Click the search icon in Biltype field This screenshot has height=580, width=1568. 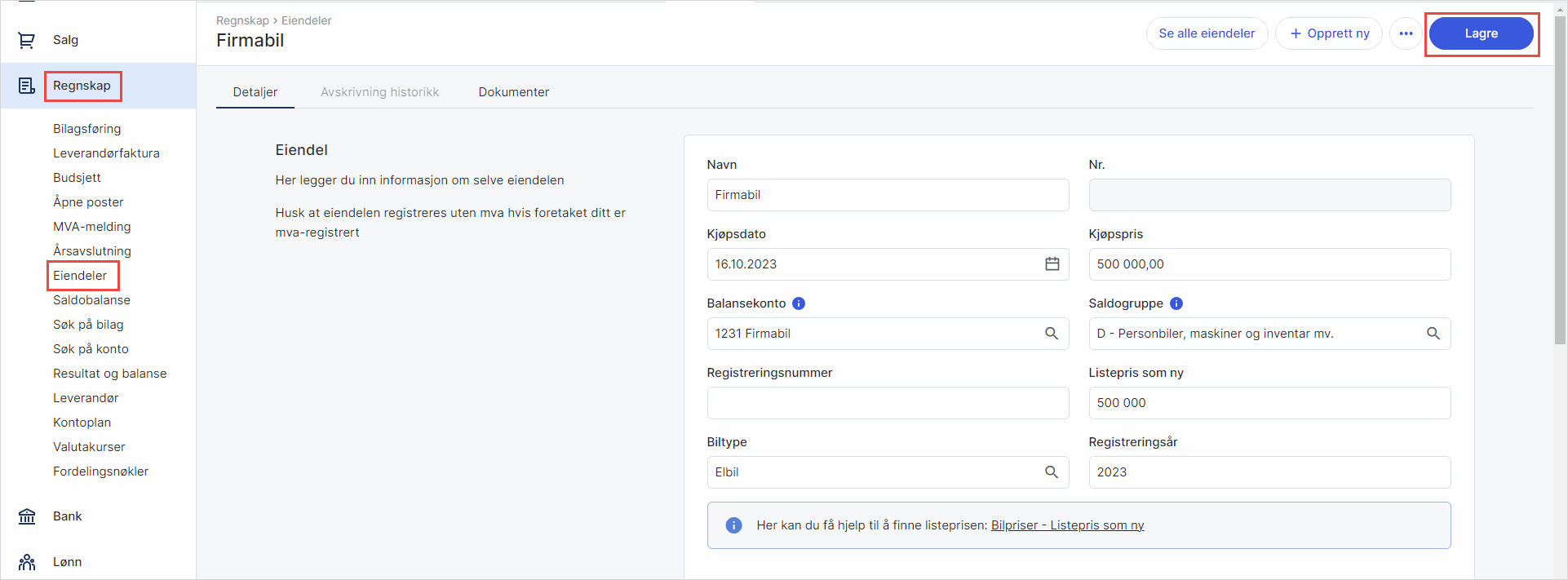click(1052, 472)
